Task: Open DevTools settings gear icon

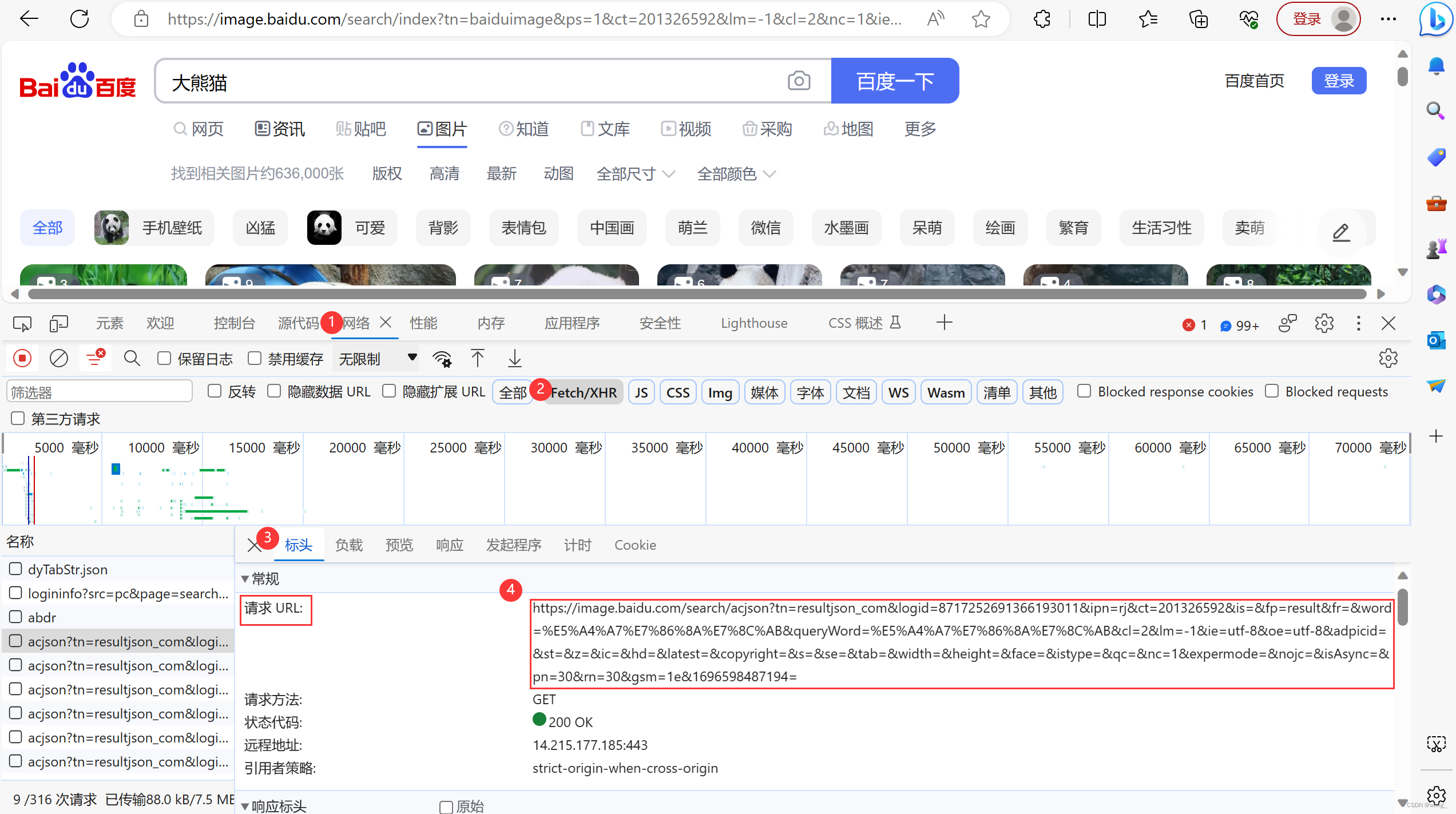Action: click(x=1324, y=323)
